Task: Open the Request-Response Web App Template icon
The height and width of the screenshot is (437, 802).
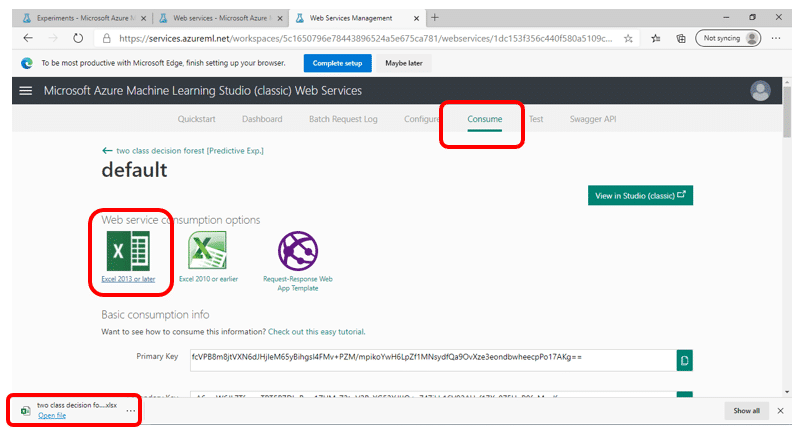Action: [297, 250]
